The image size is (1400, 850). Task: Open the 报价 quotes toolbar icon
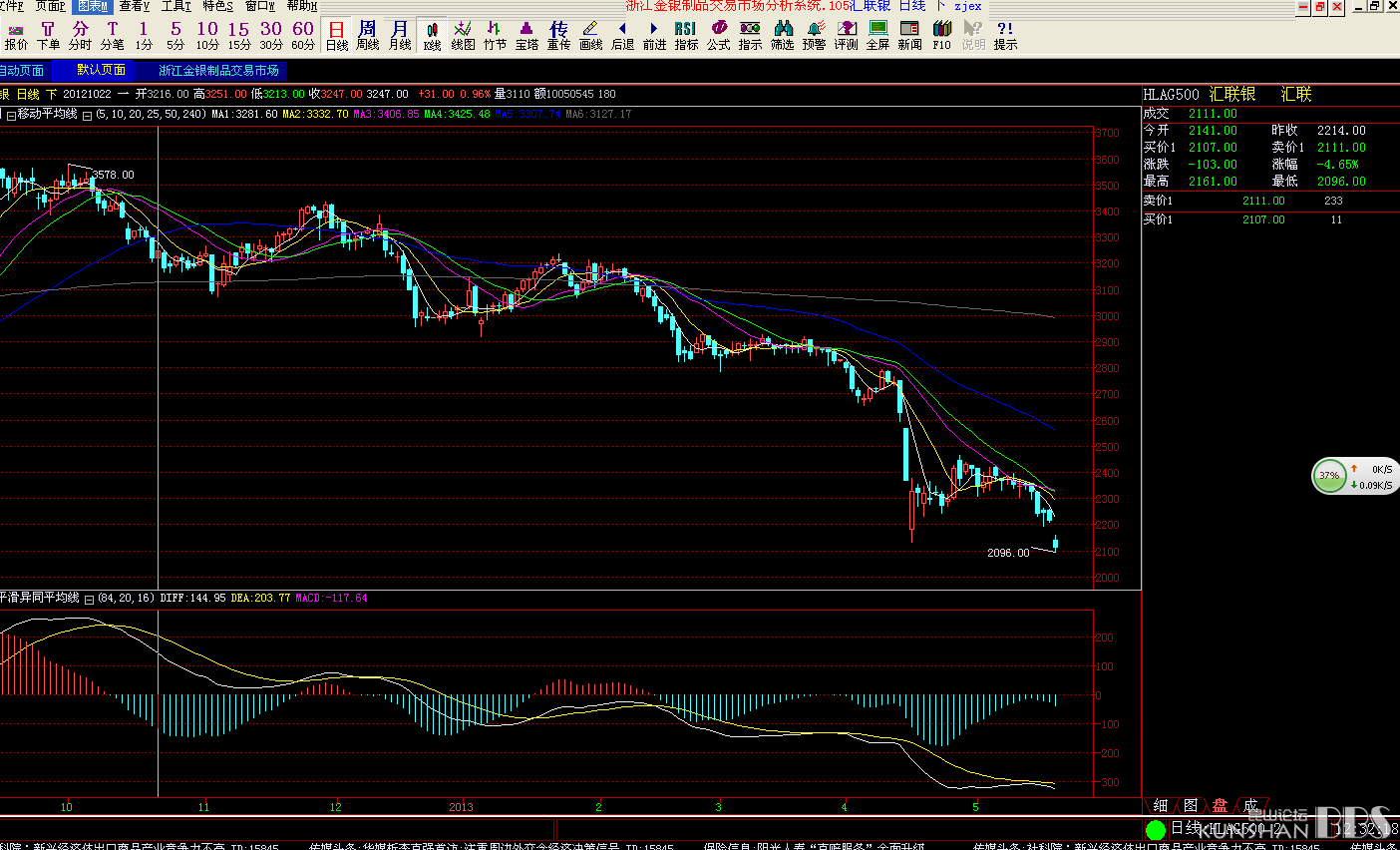coord(17,36)
